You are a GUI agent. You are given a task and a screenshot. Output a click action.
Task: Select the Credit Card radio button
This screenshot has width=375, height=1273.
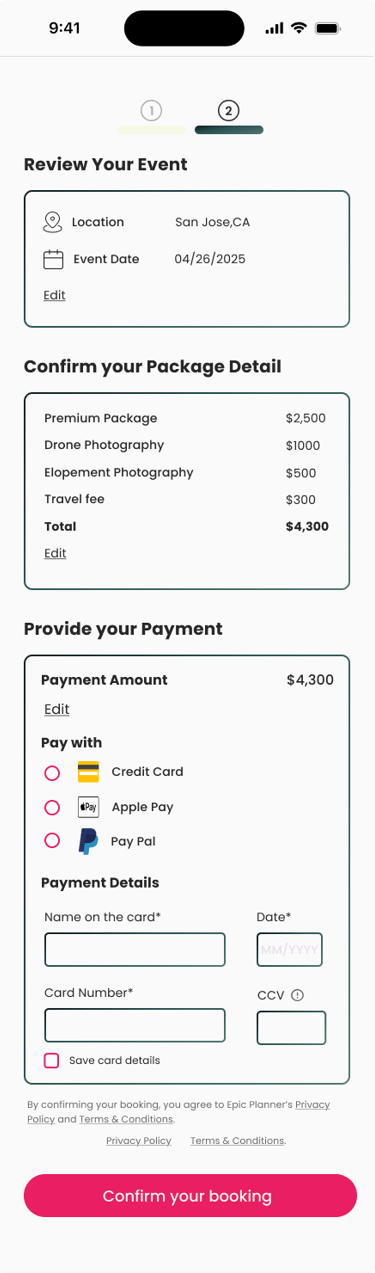(52, 773)
